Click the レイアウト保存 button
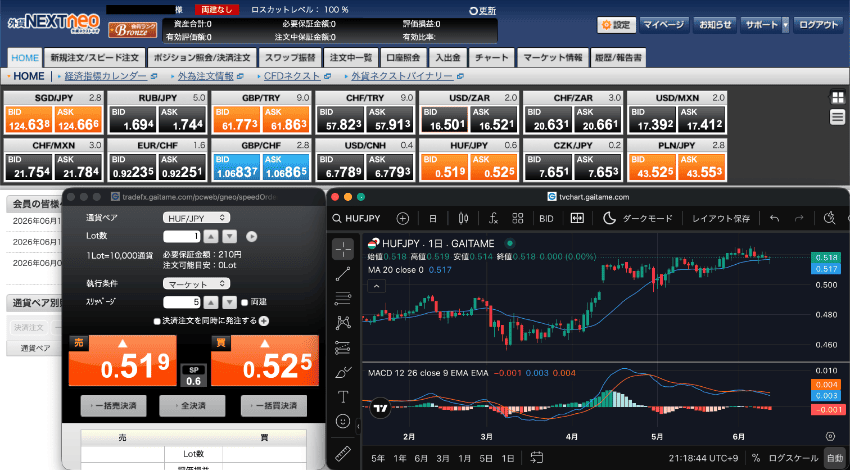This screenshot has width=850, height=470. pyautogui.click(x=721, y=218)
